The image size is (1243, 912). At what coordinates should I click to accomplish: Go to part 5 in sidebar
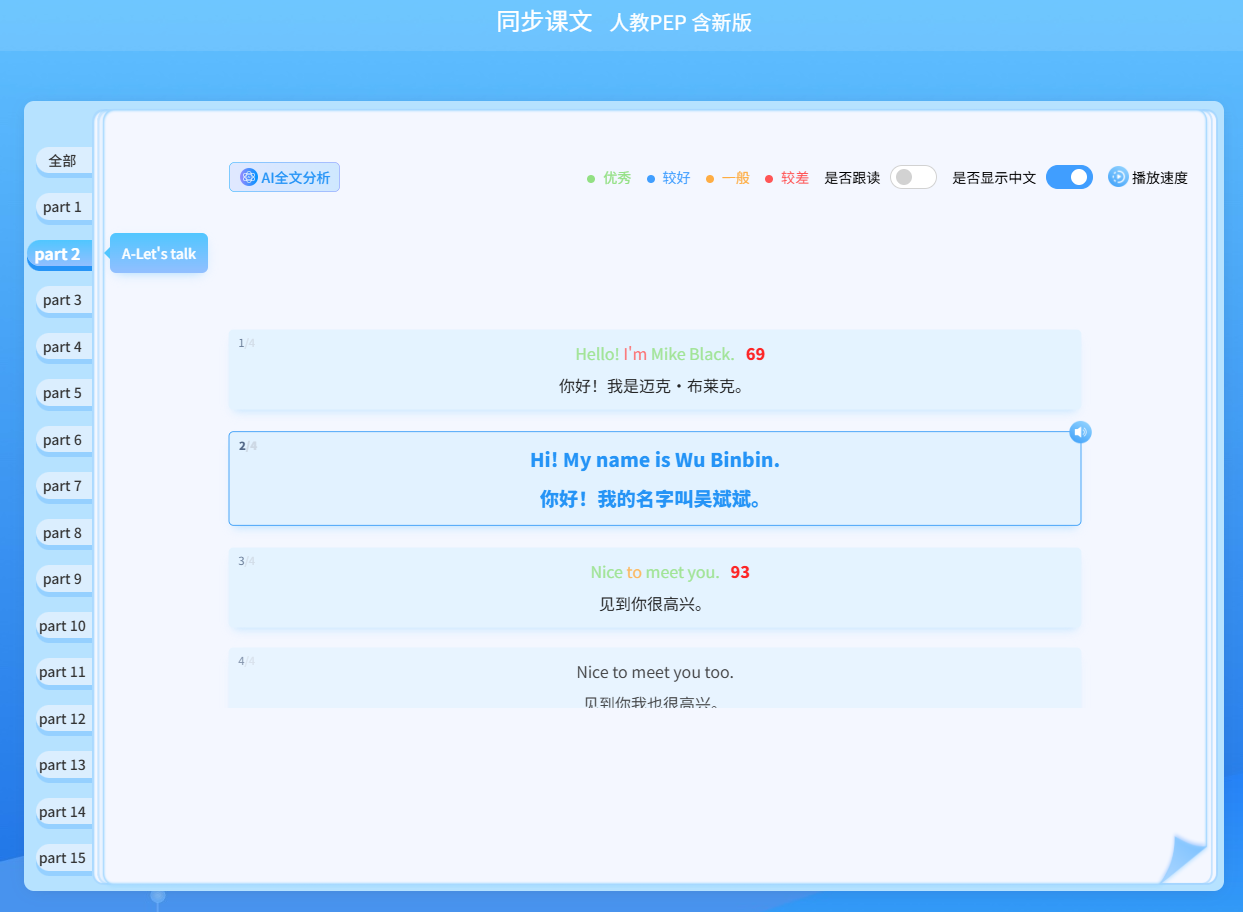[63, 393]
